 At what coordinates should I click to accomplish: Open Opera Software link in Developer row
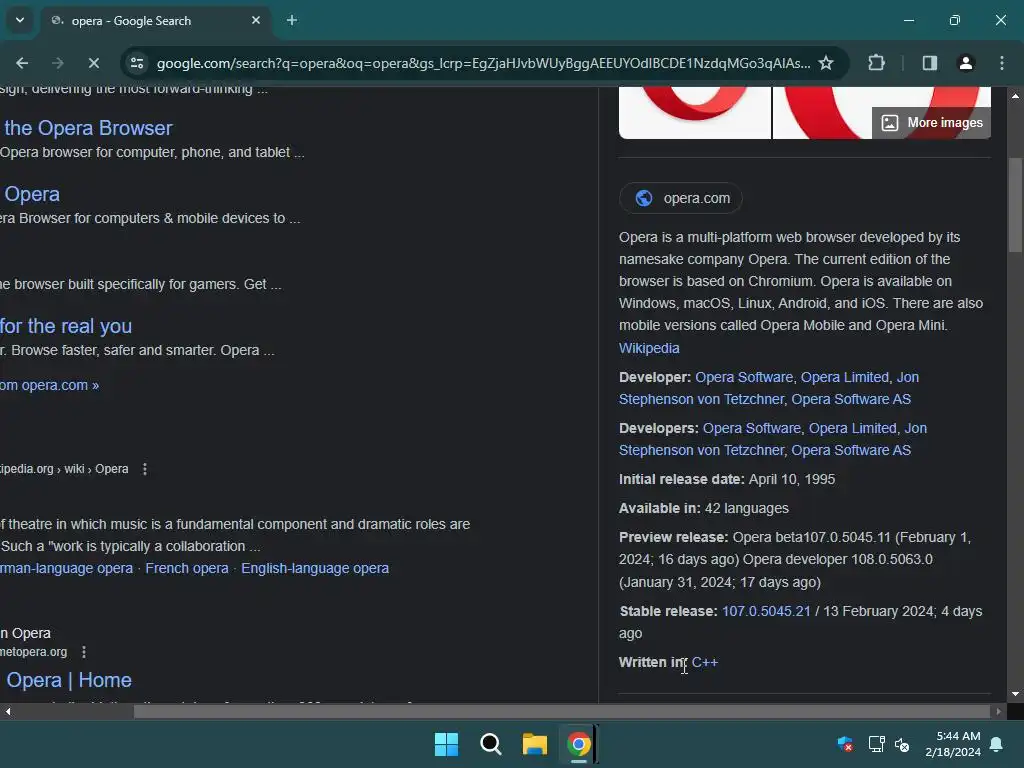coord(744,377)
